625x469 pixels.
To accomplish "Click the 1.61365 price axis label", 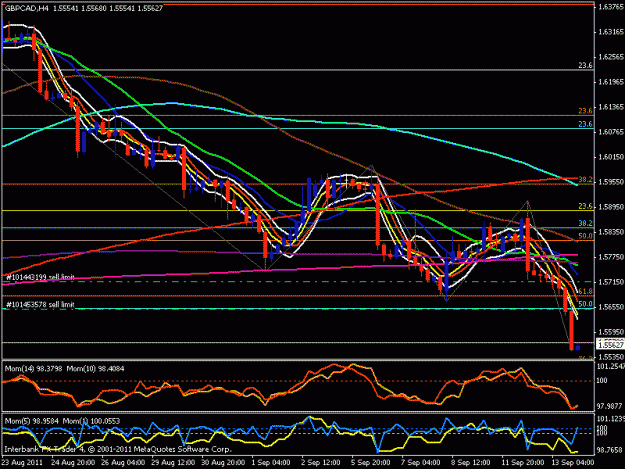I will pos(611,107).
